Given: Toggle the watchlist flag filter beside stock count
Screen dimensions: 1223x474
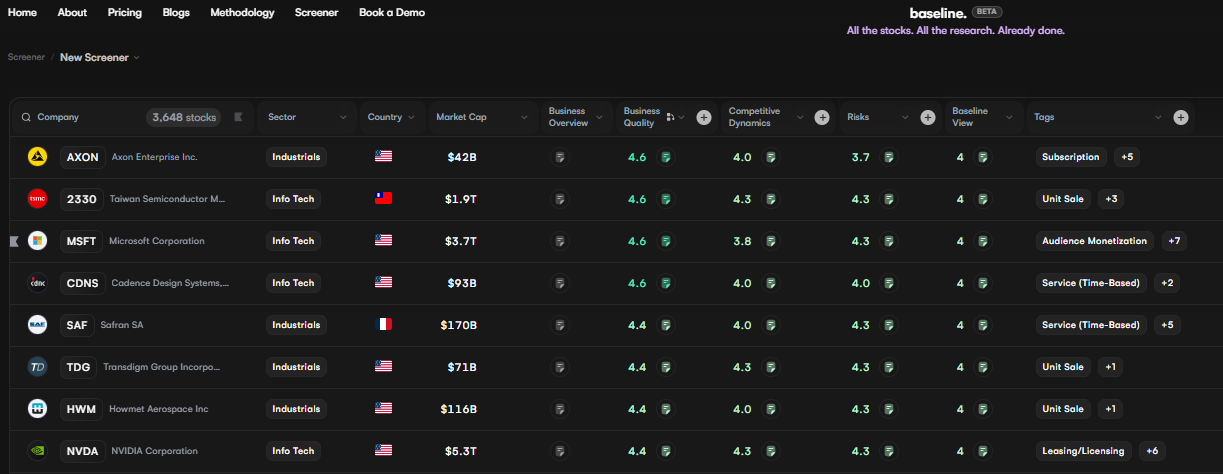Looking at the screenshot, I should point(238,117).
